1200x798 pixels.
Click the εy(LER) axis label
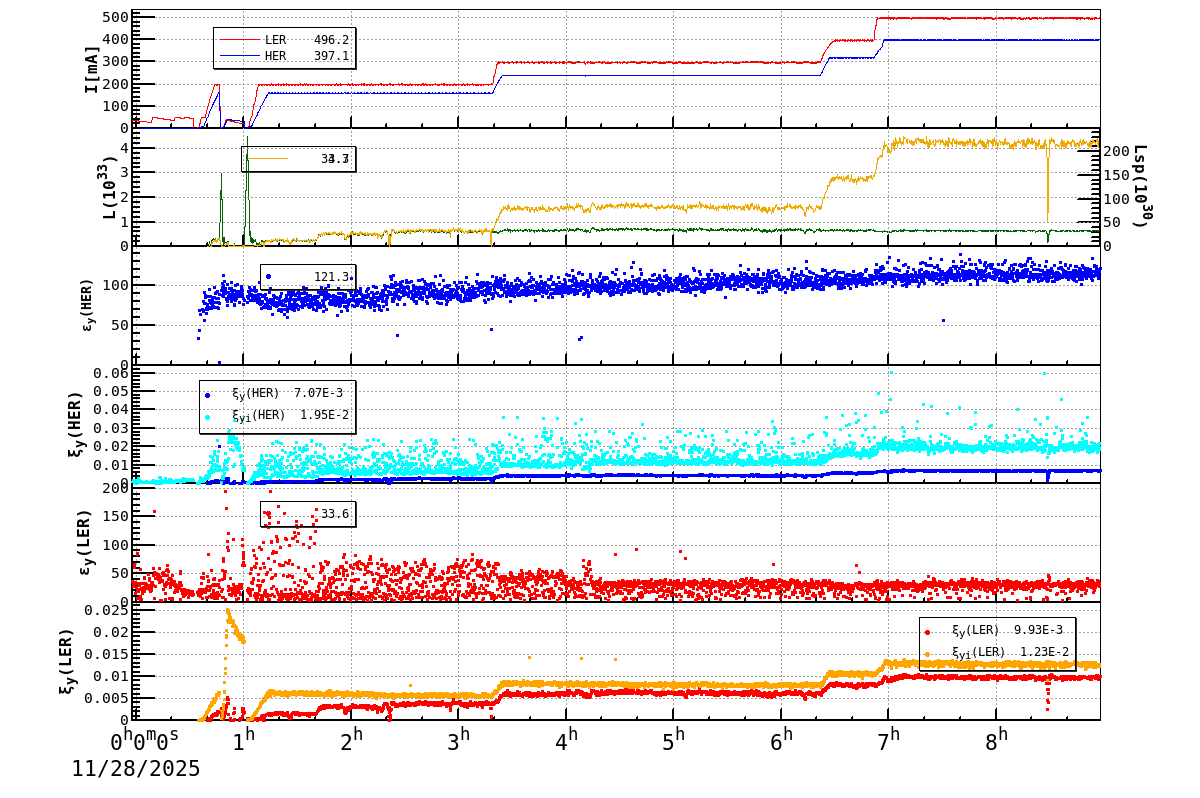click(86, 541)
